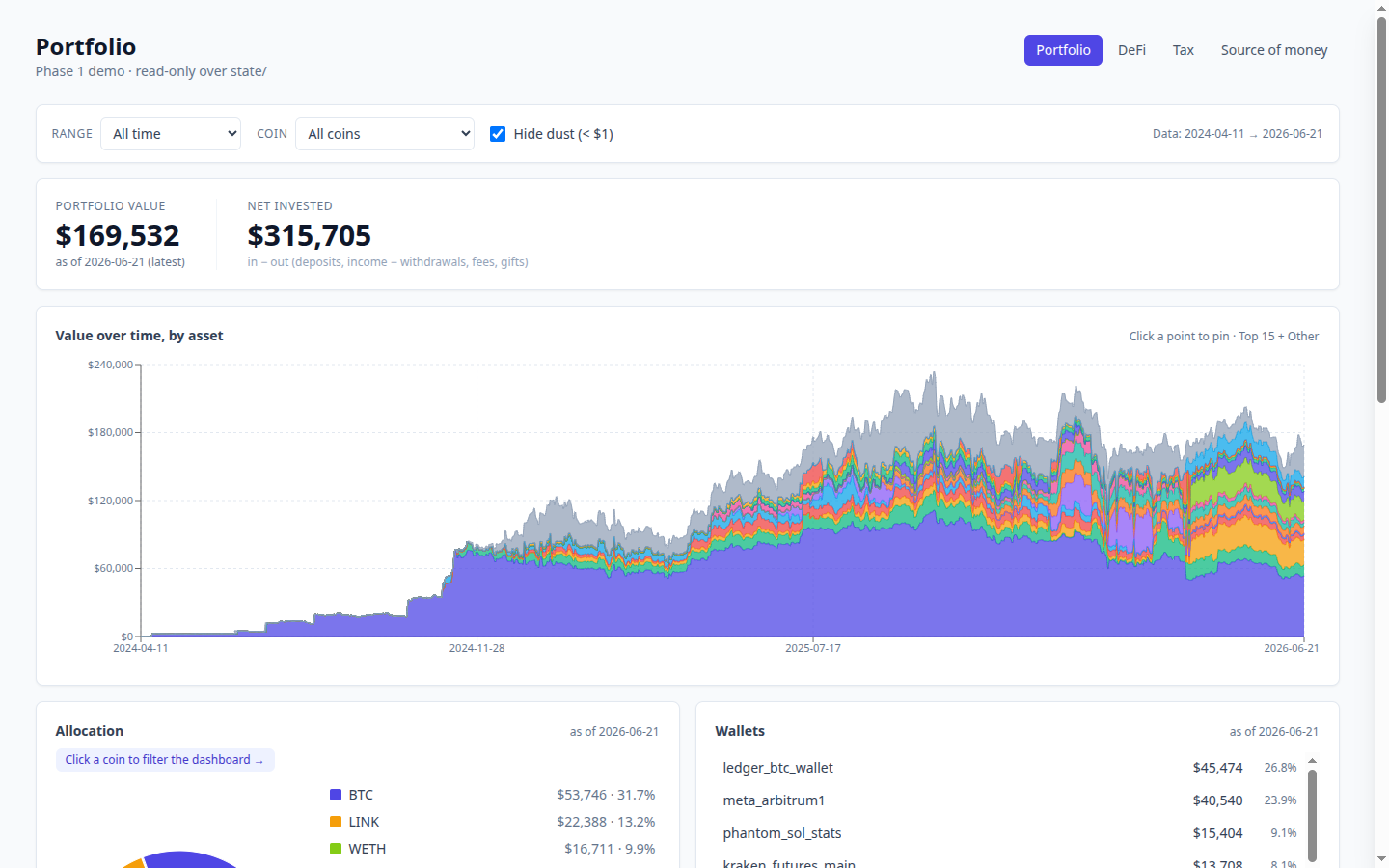Viewport: 1389px width, 868px height.
Task: Select the WETH allocation entry
Action: [492, 849]
